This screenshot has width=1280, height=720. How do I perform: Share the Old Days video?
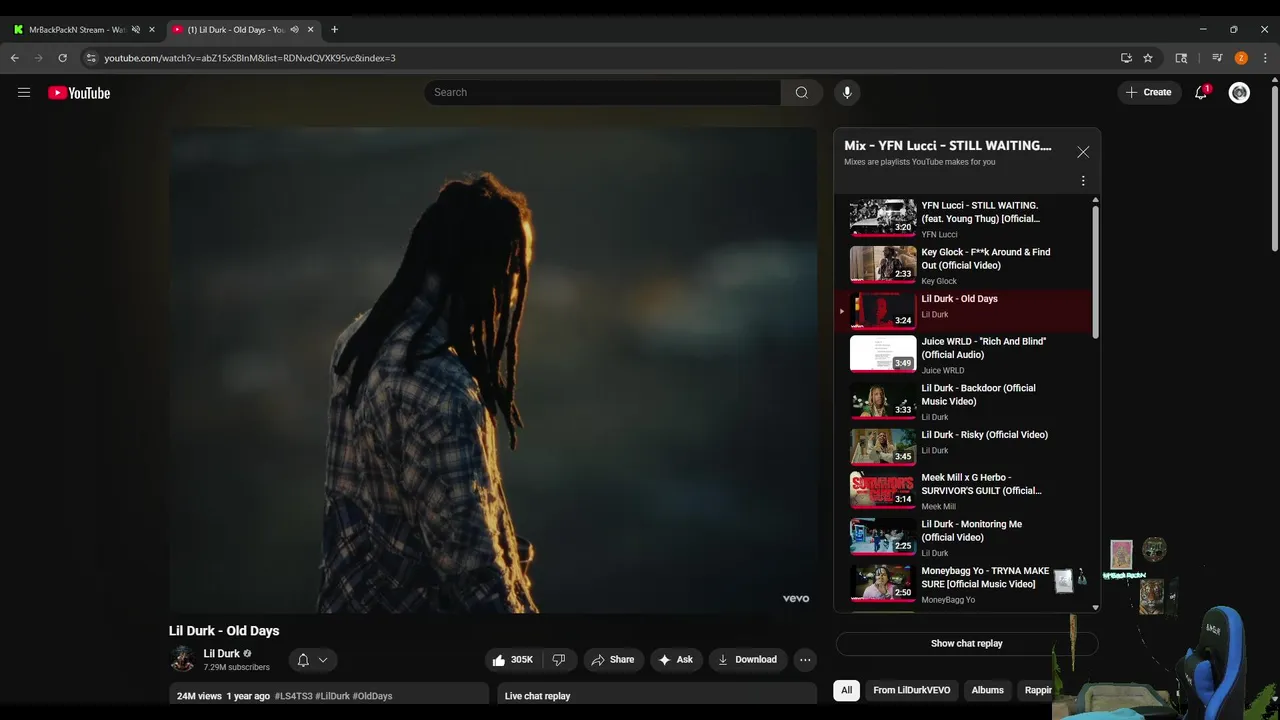click(x=613, y=660)
